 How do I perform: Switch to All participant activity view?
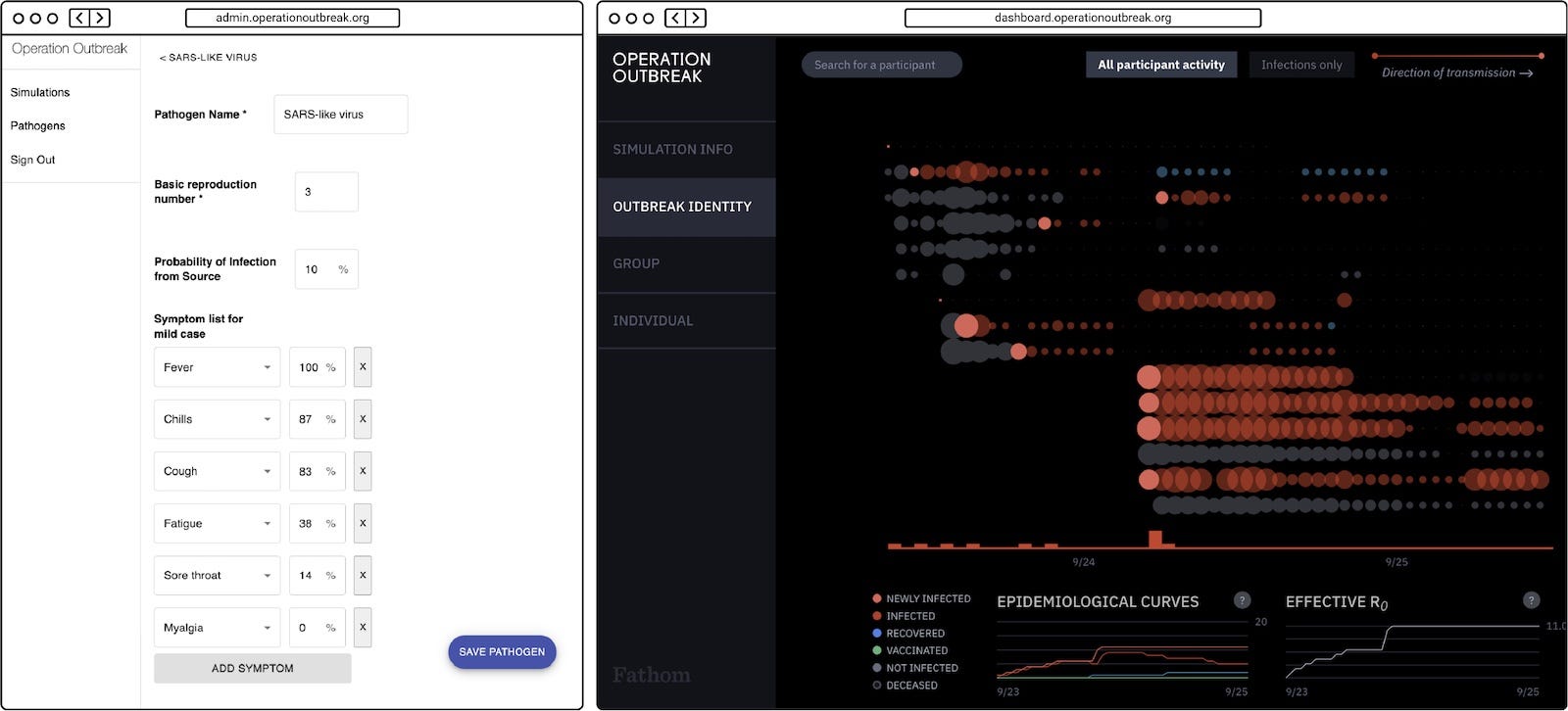pyautogui.click(x=1161, y=65)
